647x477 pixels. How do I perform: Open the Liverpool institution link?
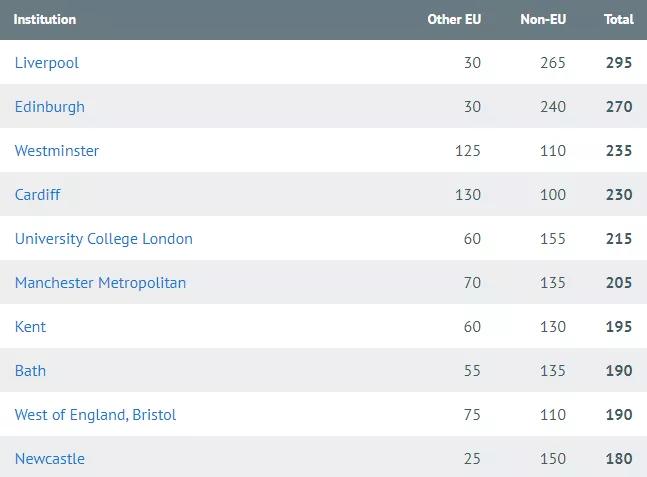(x=47, y=63)
